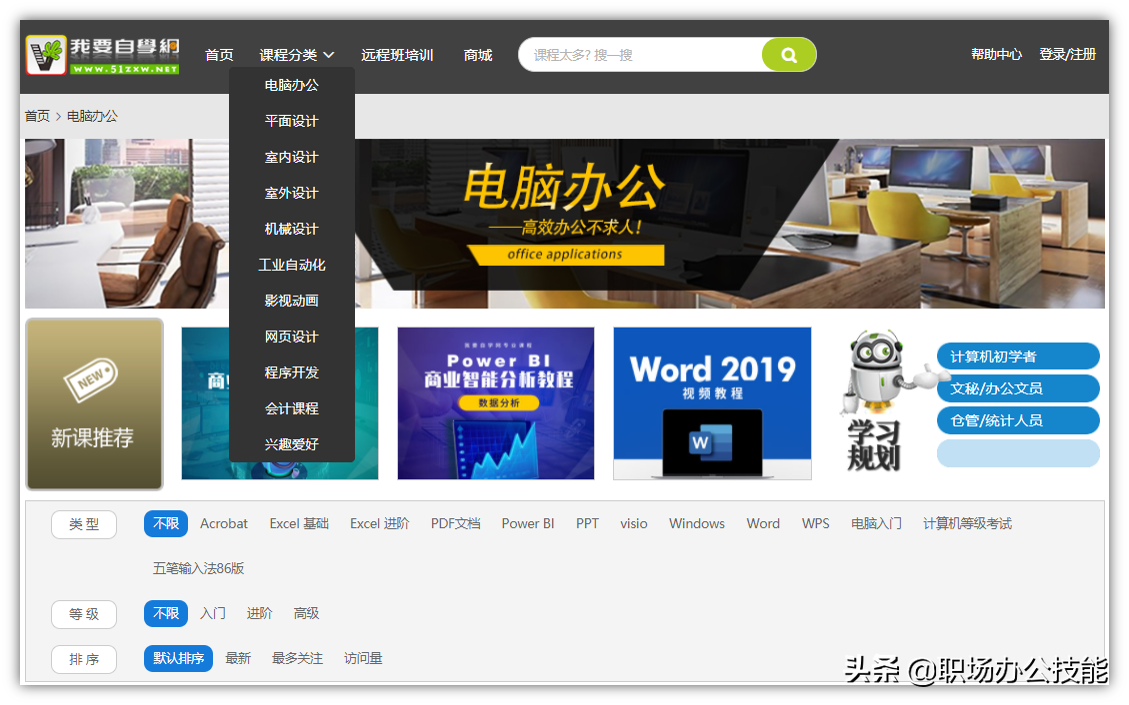
Task: Open the 远程班培训 menu item
Action: pyautogui.click(x=397, y=55)
